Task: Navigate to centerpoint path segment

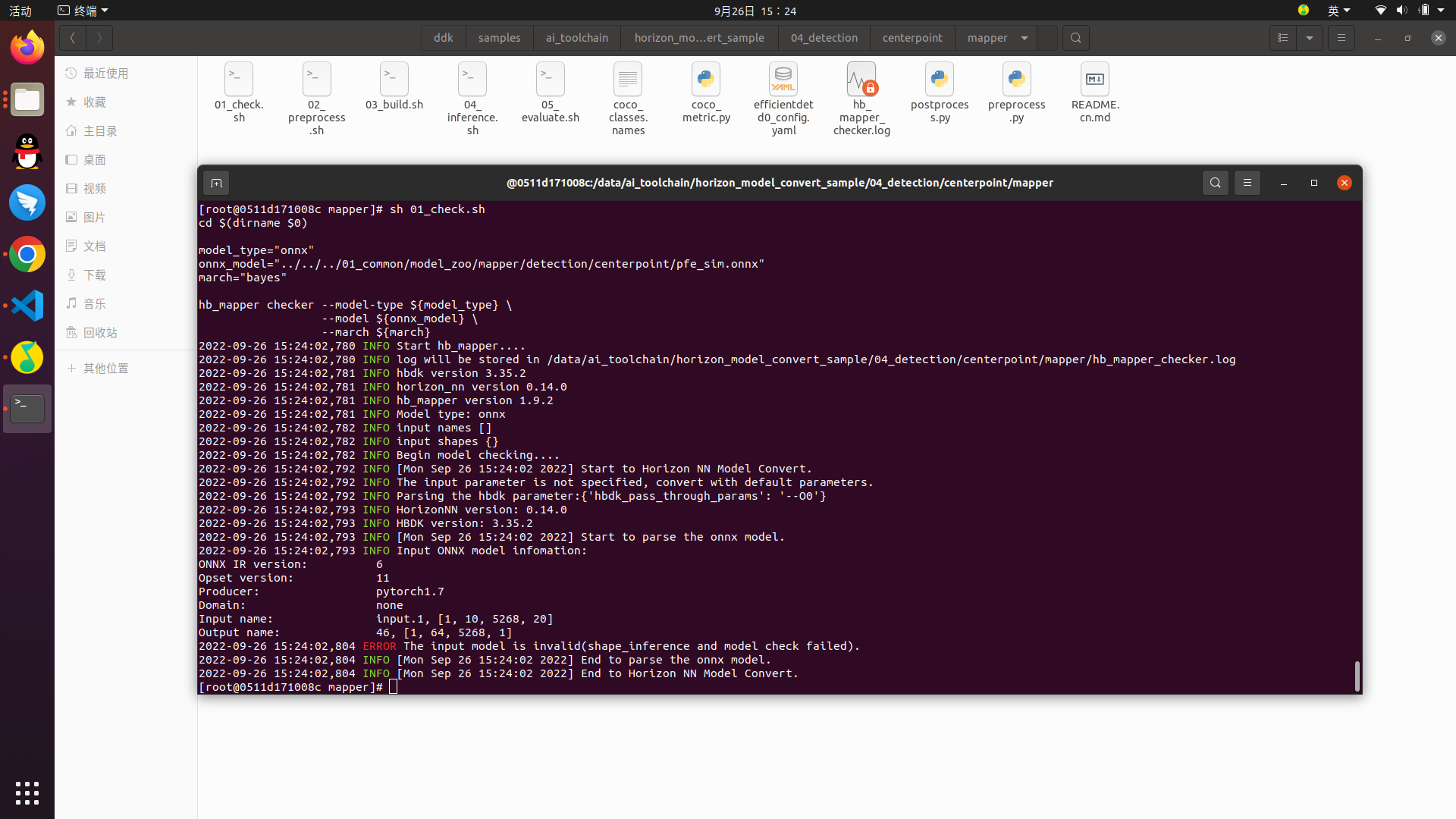Action: pos(912,38)
